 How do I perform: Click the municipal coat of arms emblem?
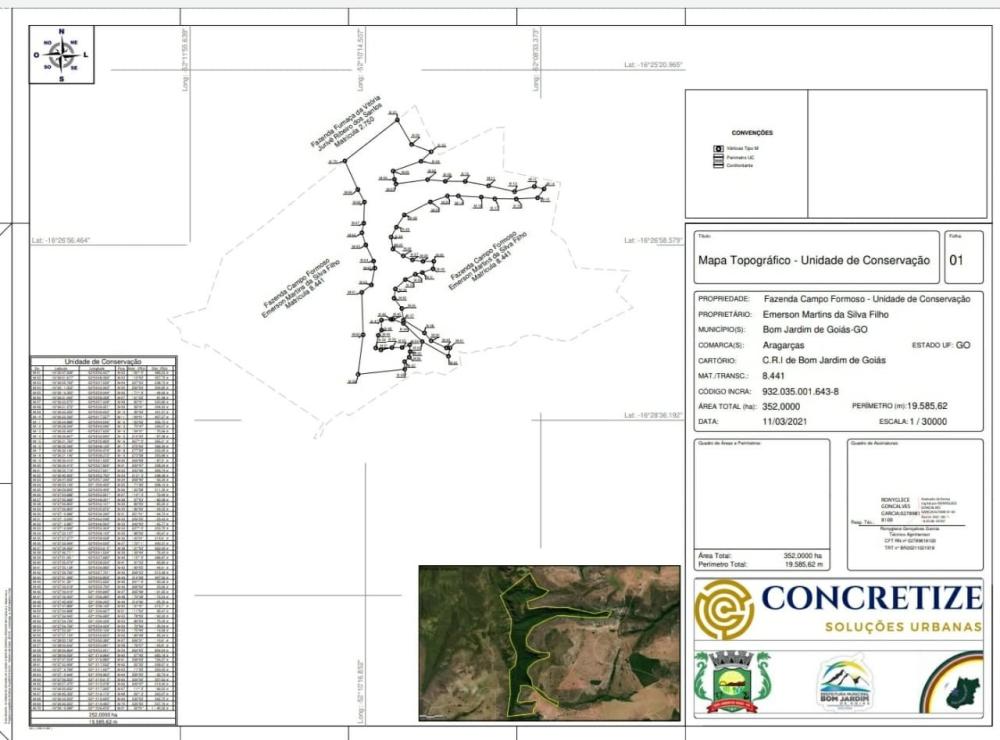click(x=732, y=681)
